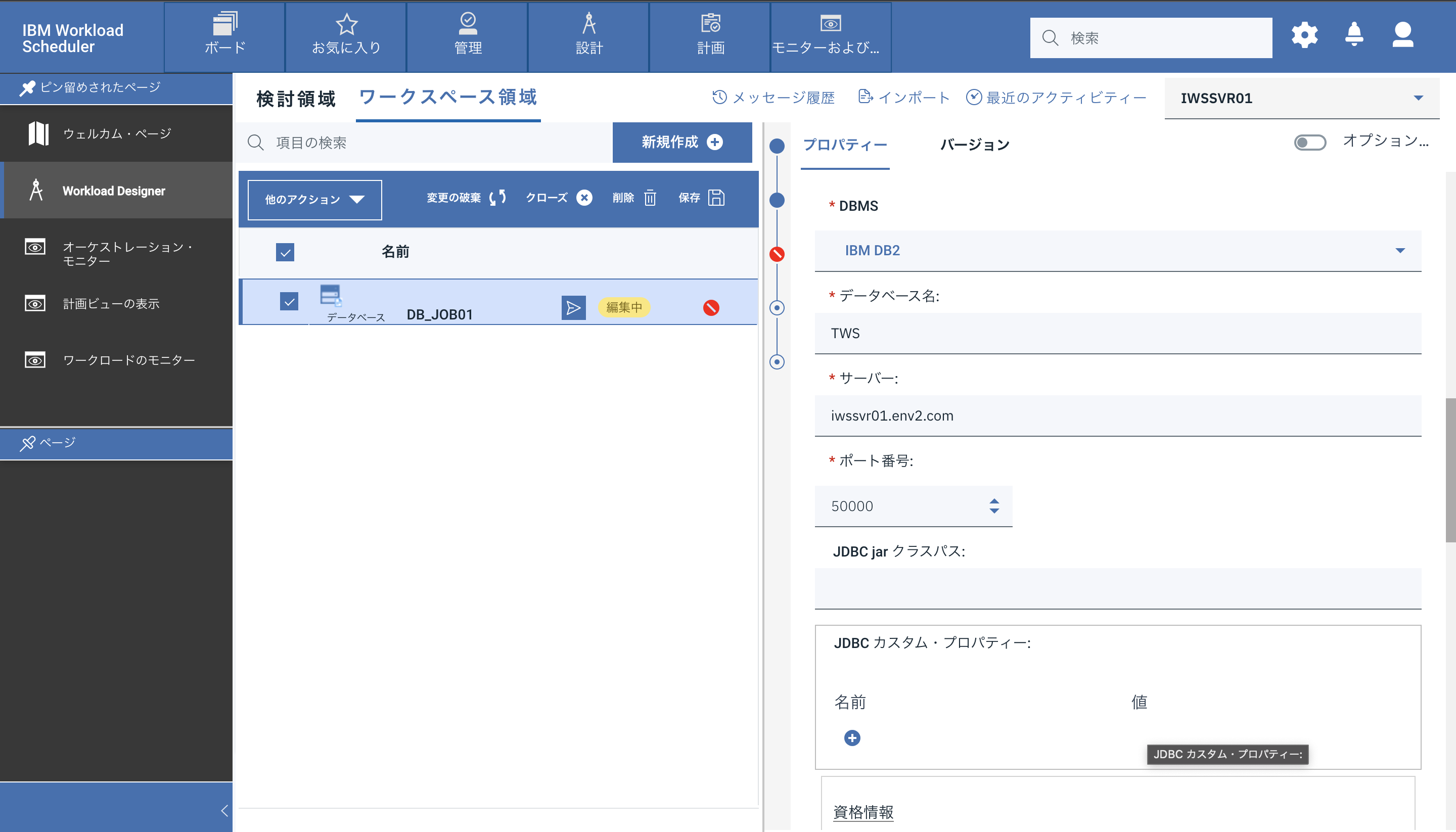
Task: Uncheck the DB_JOB01 row checkbox
Action: click(x=289, y=301)
